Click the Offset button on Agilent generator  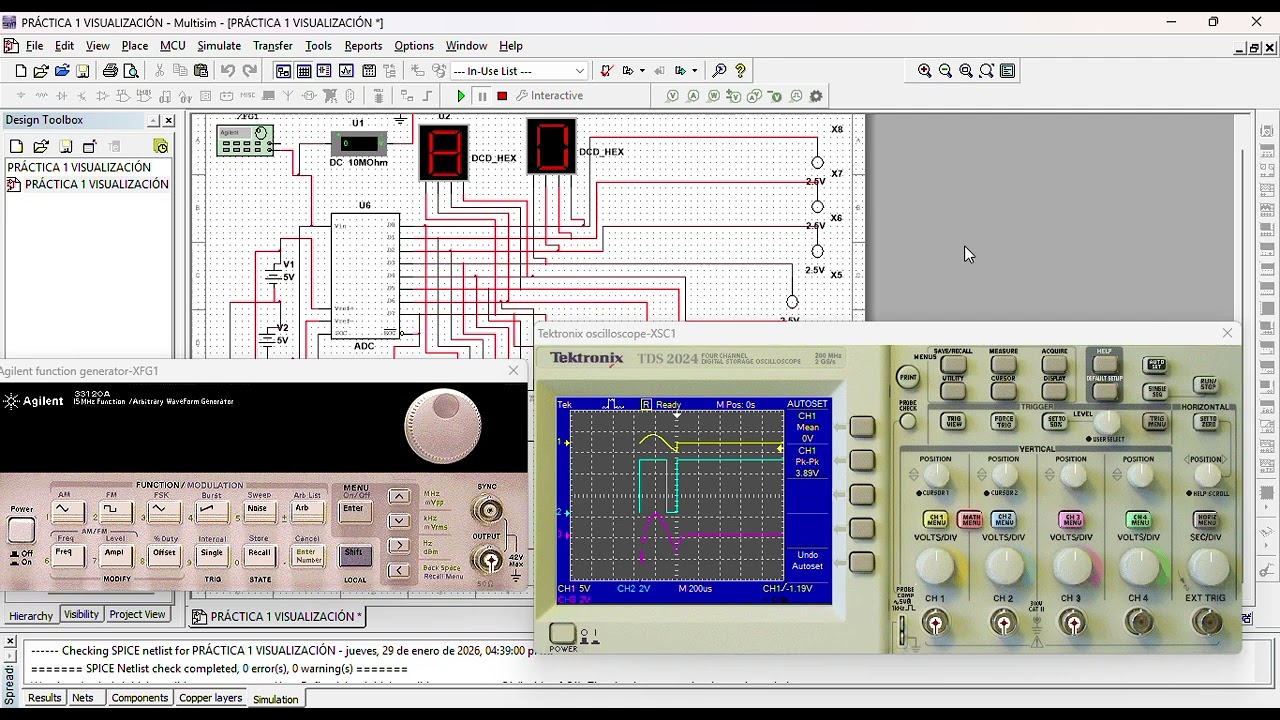164,554
